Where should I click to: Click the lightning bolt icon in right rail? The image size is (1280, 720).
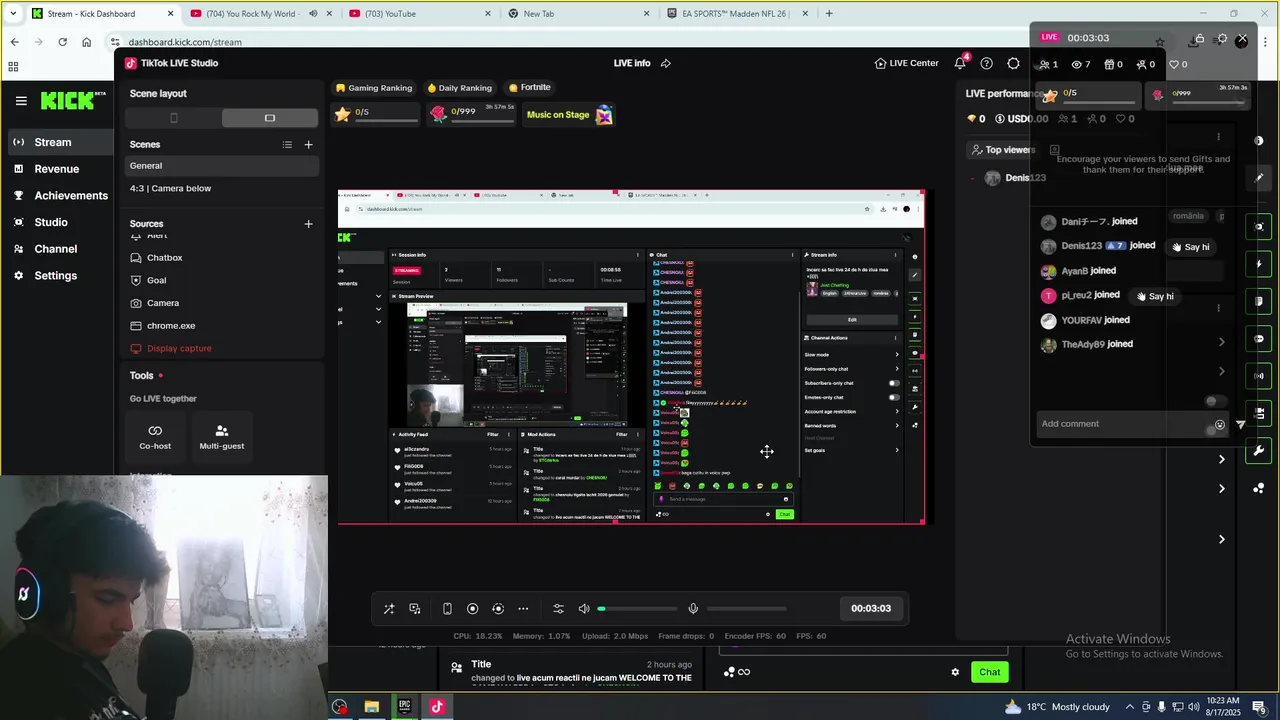[1259, 264]
